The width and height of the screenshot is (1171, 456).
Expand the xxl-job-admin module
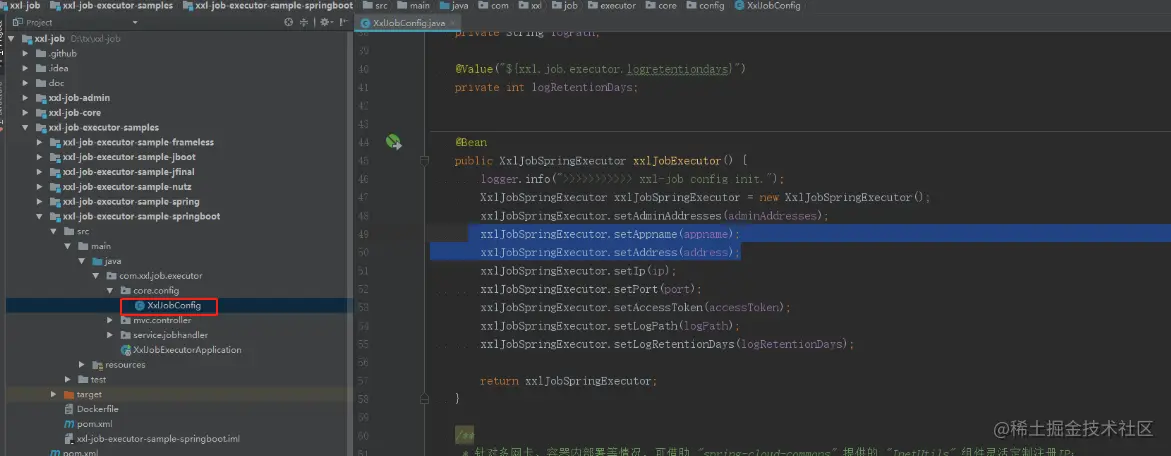tap(26, 98)
